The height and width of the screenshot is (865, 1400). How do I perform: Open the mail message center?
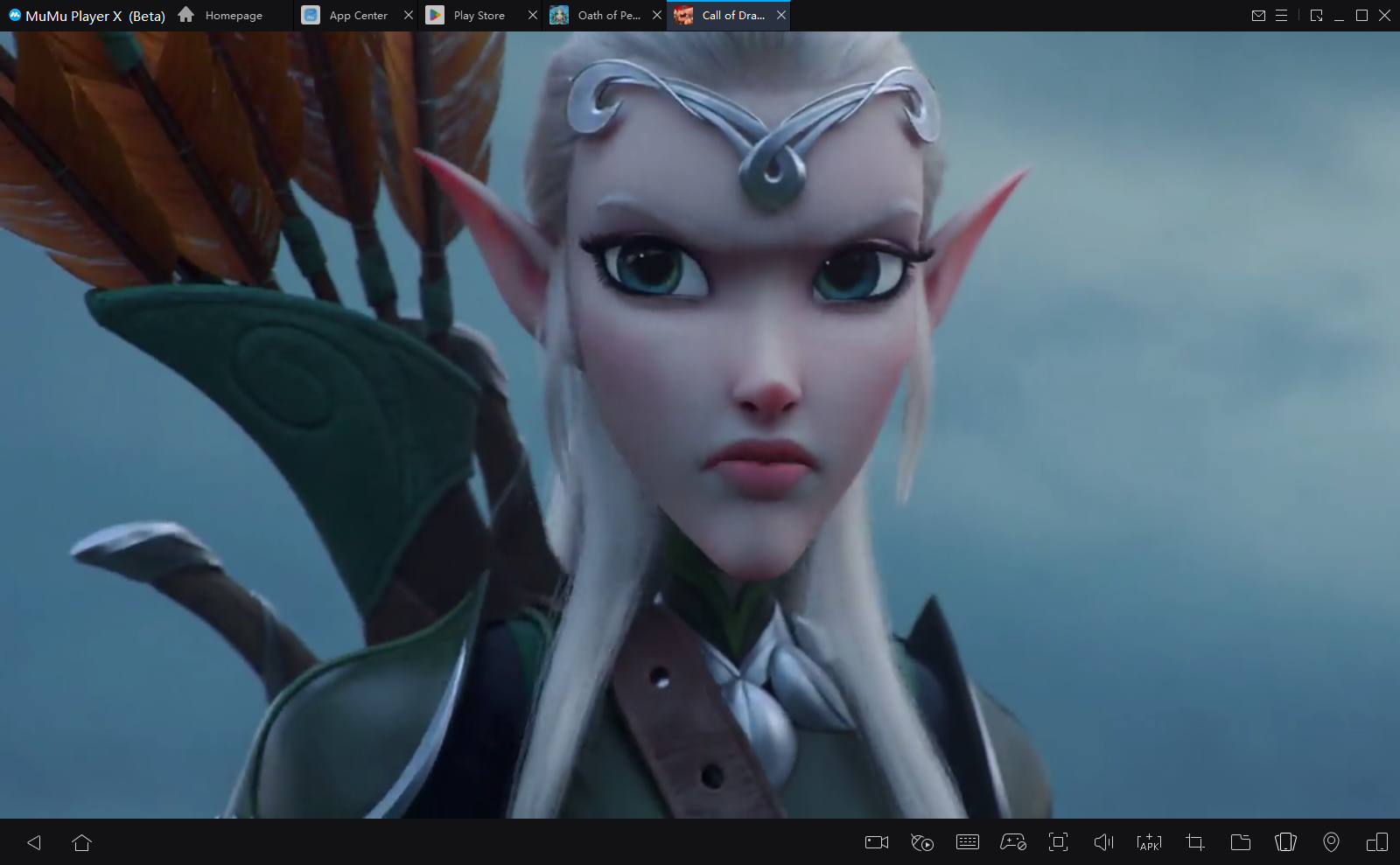click(1258, 15)
